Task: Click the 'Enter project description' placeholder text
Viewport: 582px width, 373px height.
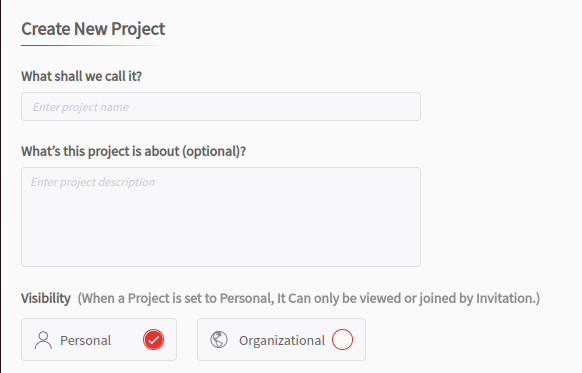Action: click(93, 182)
